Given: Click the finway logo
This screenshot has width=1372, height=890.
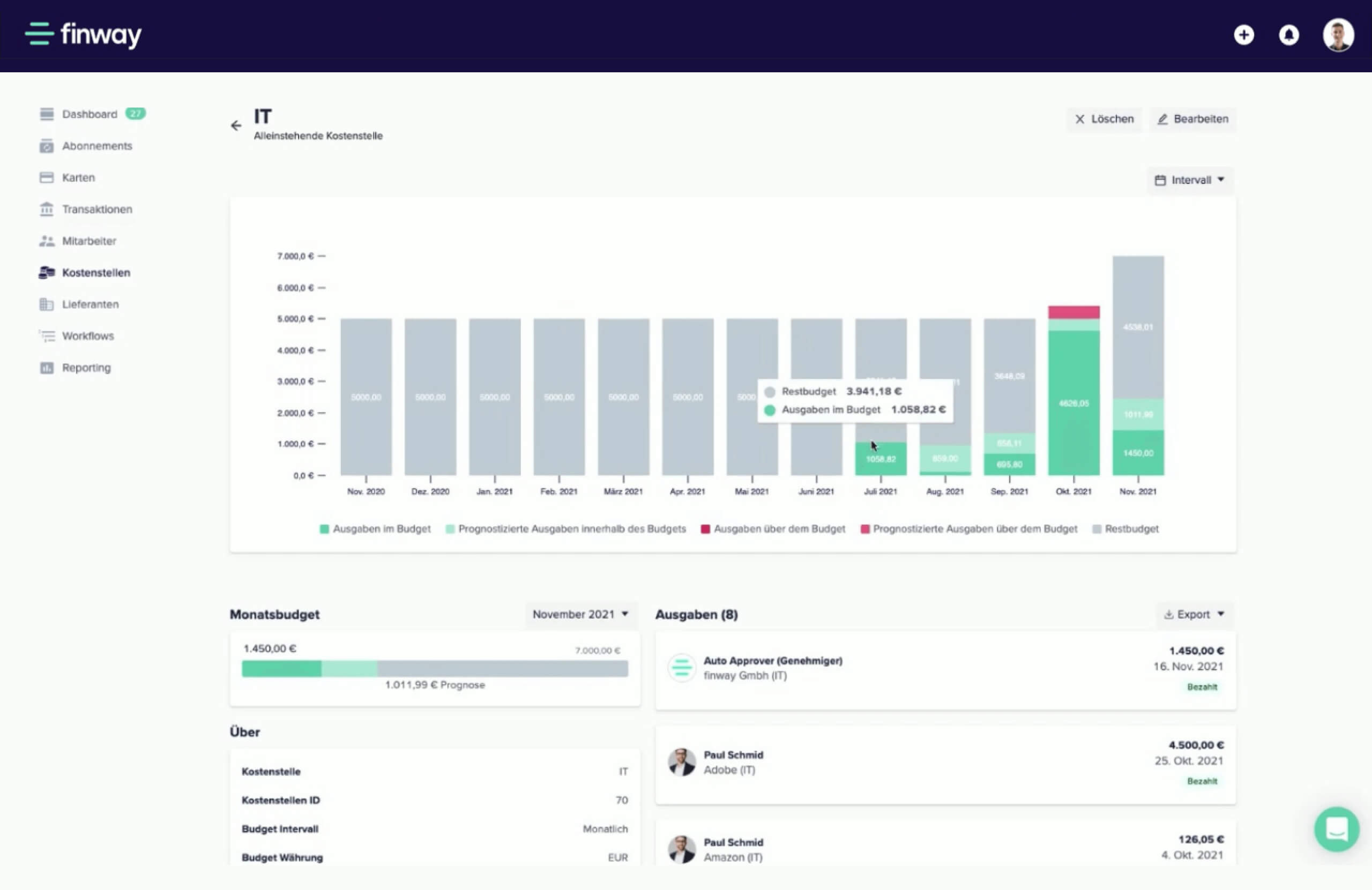Looking at the screenshot, I should pos(84,35).
